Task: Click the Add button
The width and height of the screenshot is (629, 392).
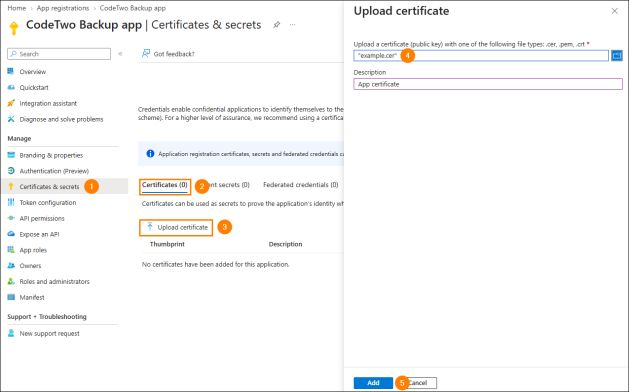Action: pos(373,383)
